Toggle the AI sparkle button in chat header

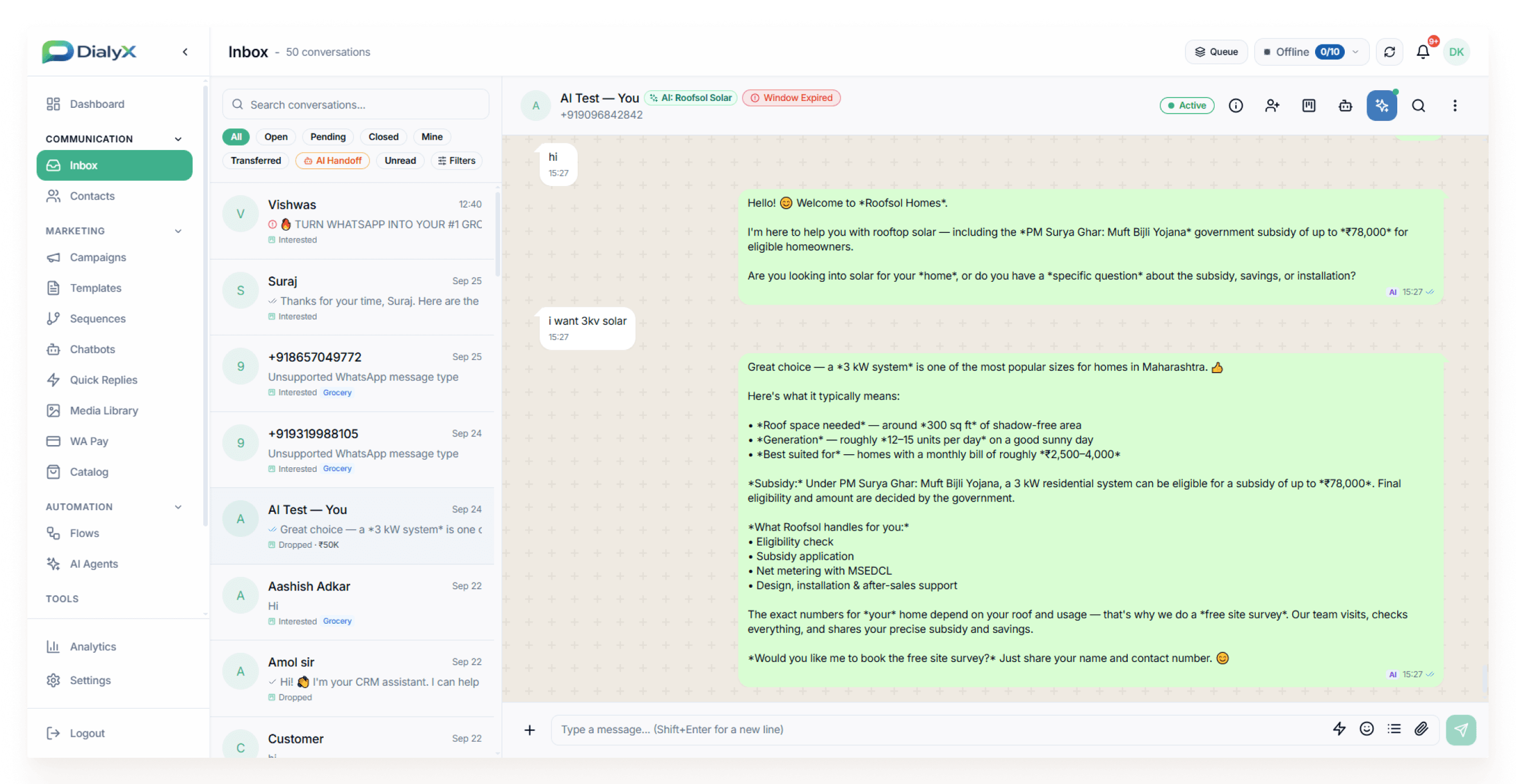tap(1381, 106)
